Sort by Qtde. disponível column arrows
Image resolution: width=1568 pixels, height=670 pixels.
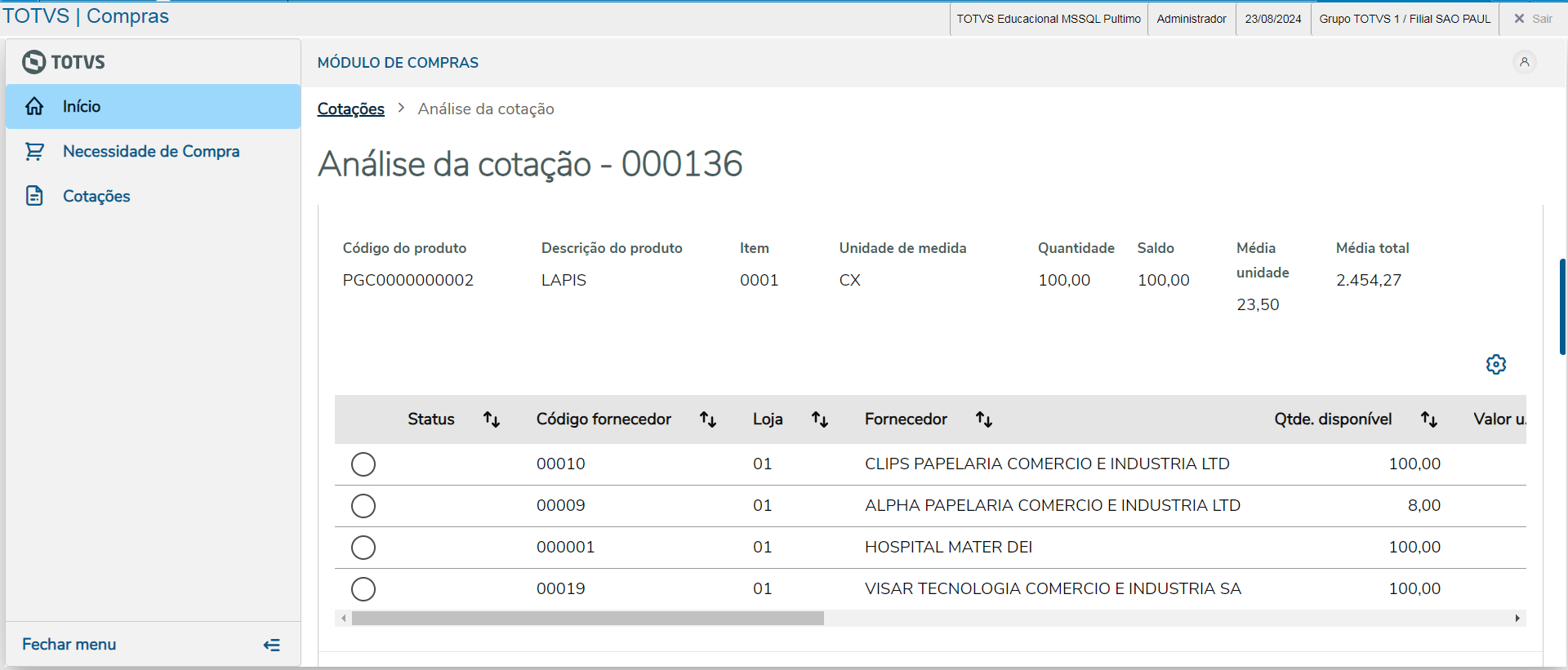tap(1428, 419)
